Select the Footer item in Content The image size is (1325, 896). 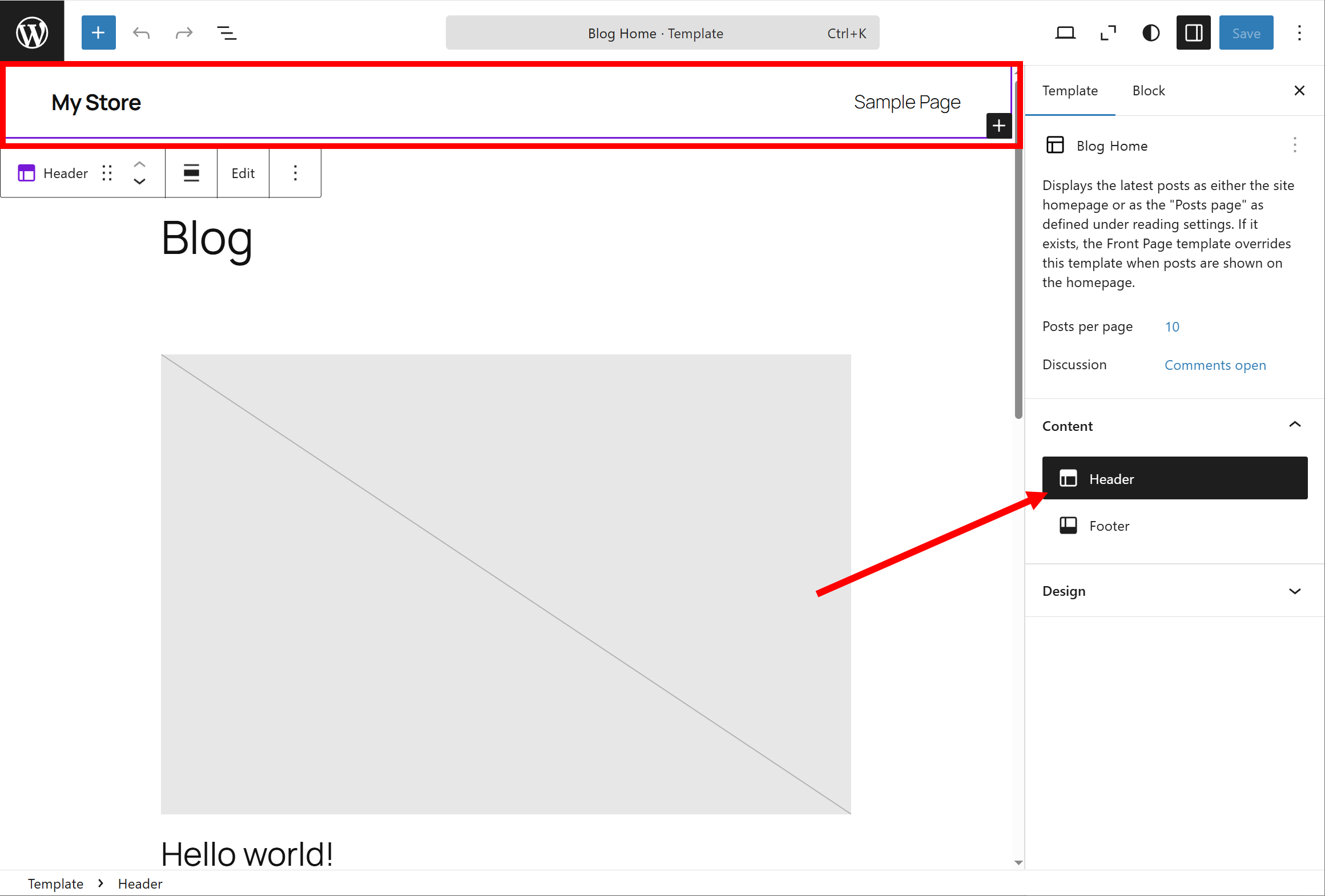1109,526
